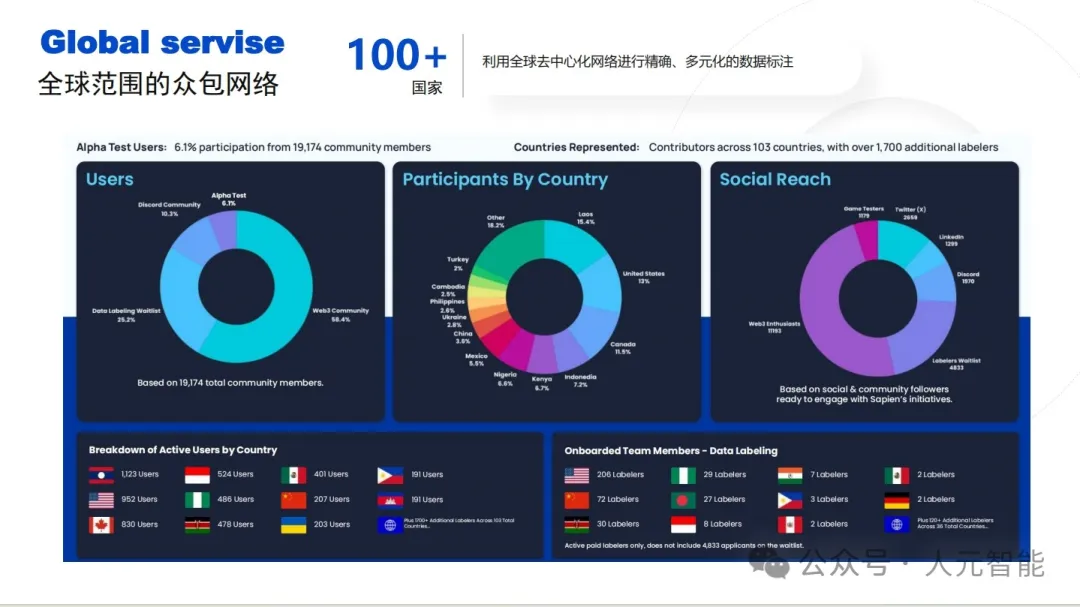Click the Participants By Country title
The width and height of the screenshot is (1080, 607).
point(505,179)
